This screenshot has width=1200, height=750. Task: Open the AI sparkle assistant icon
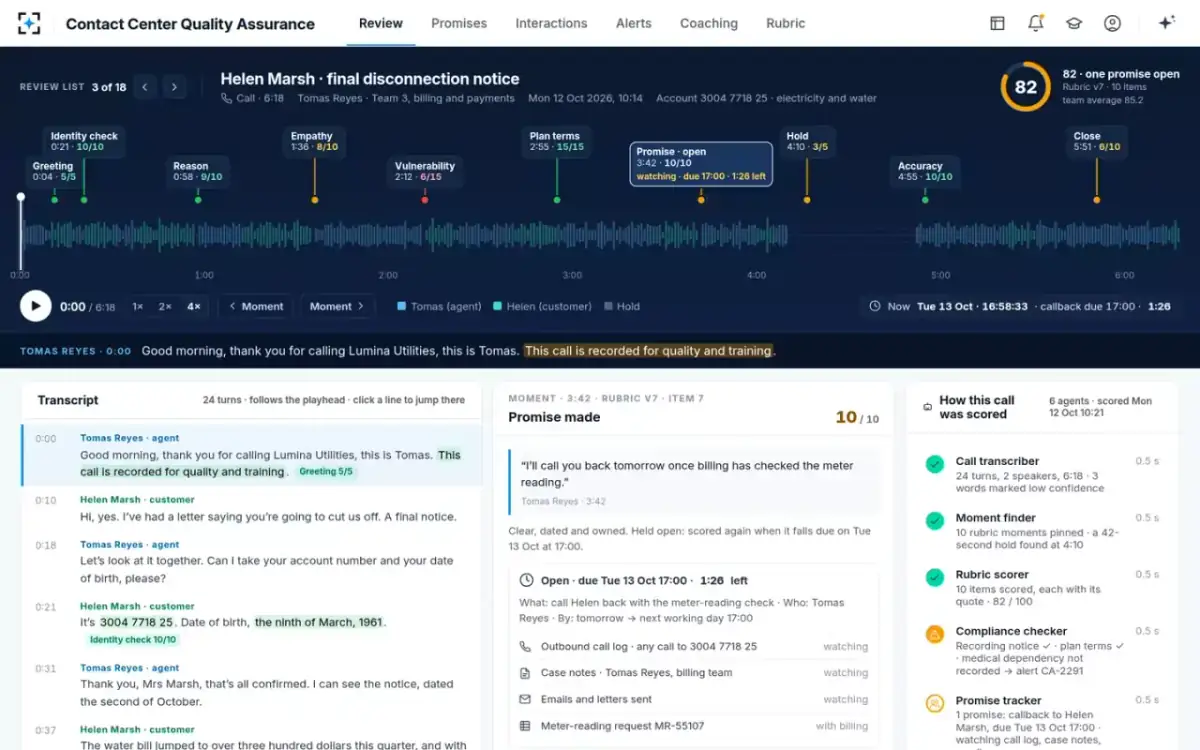pyautogui.click(x=1166, y=23)
